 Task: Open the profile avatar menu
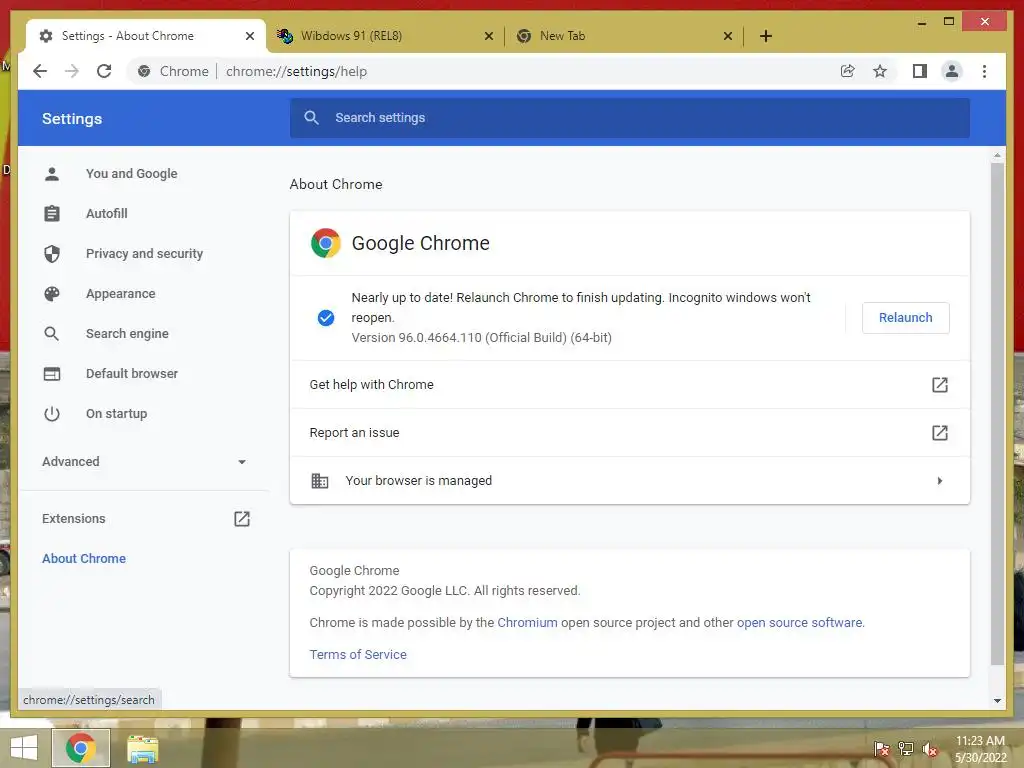[952, 71]
